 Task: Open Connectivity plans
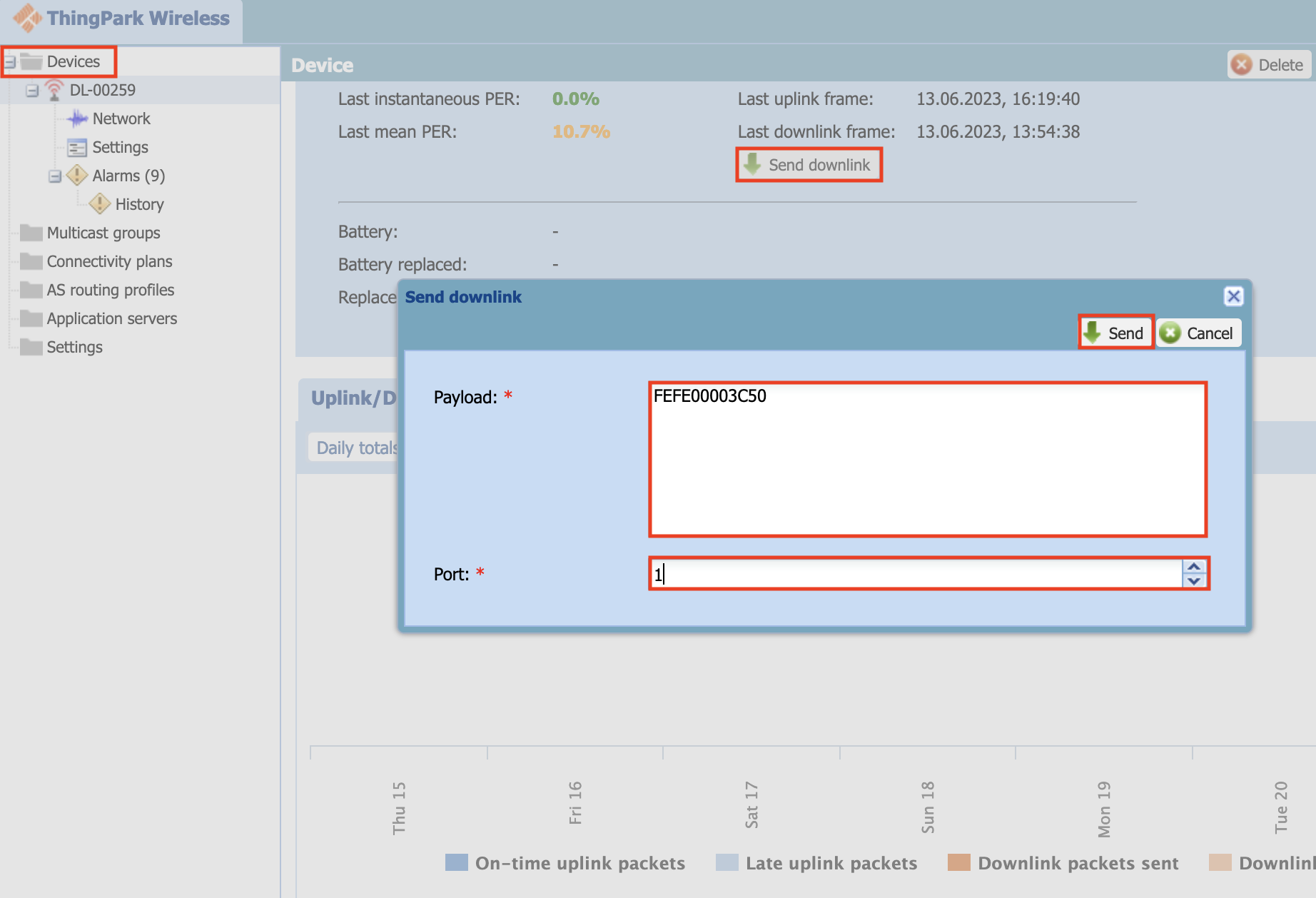click(x=109, y=261)
